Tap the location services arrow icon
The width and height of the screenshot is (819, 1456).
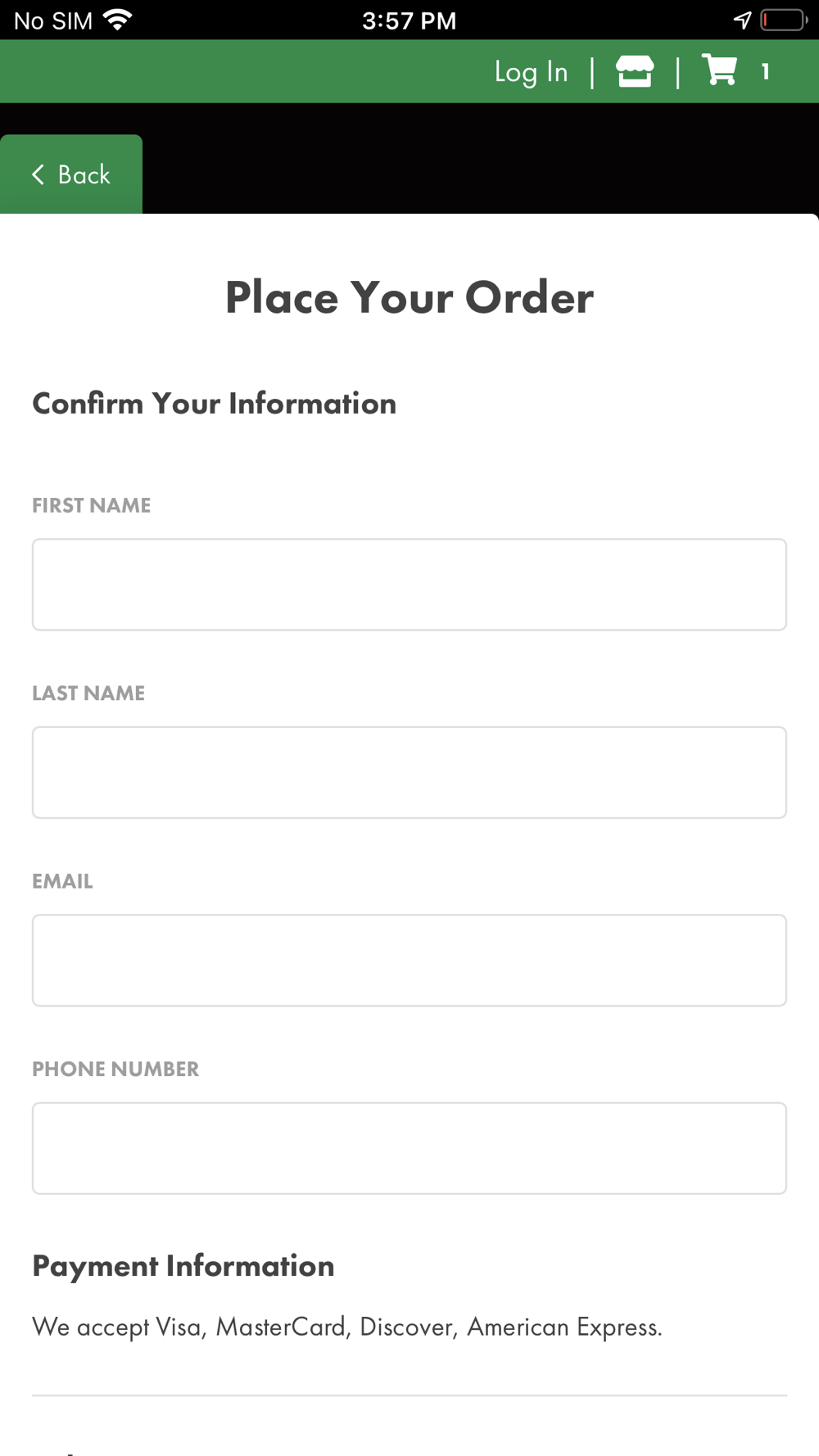click(x=742, y=20)
